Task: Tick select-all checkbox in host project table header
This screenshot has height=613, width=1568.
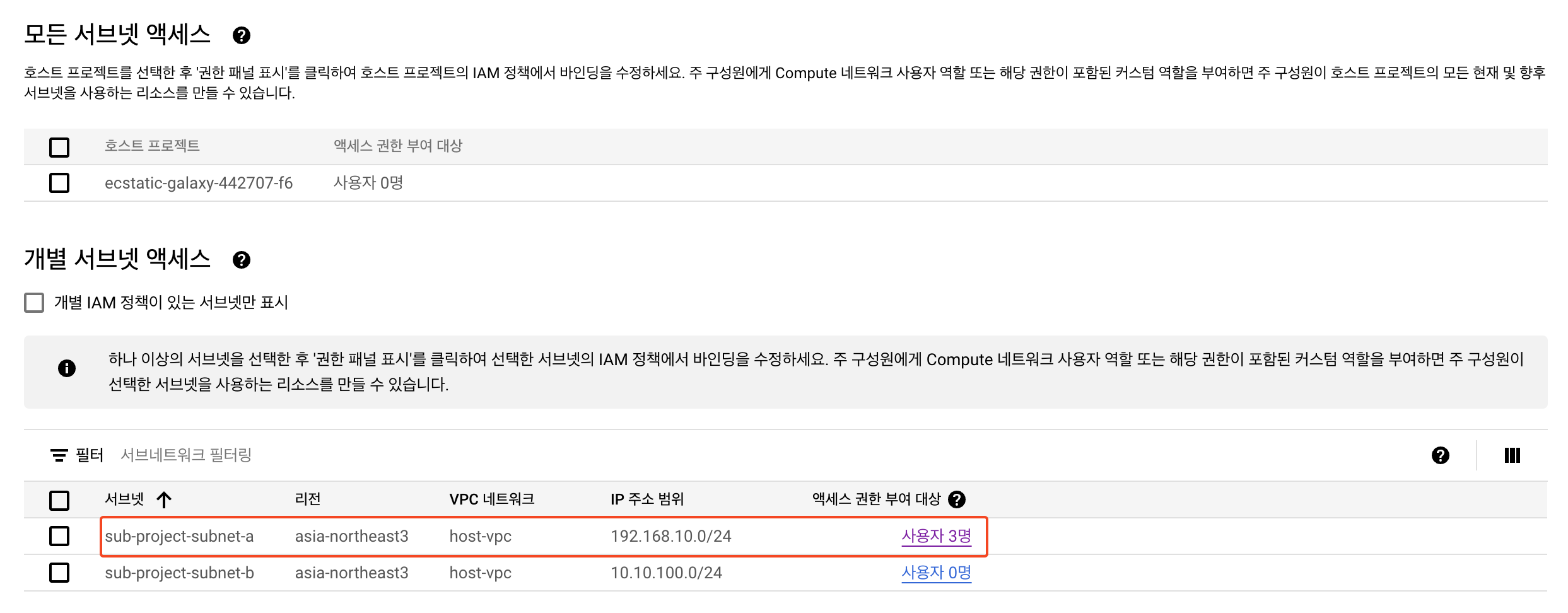Action: coord(59,148)
